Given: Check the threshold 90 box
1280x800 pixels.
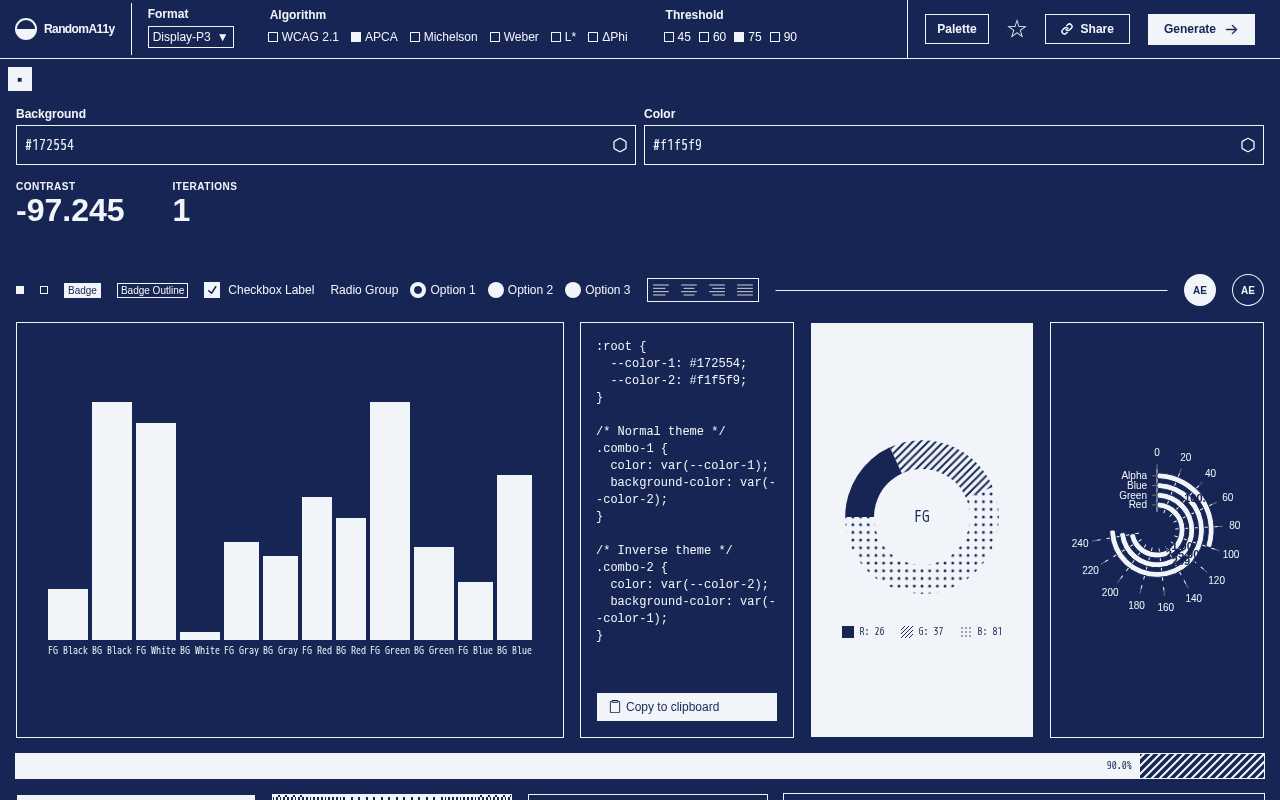Looking at the screenshot, I should (x=775, y=37).
